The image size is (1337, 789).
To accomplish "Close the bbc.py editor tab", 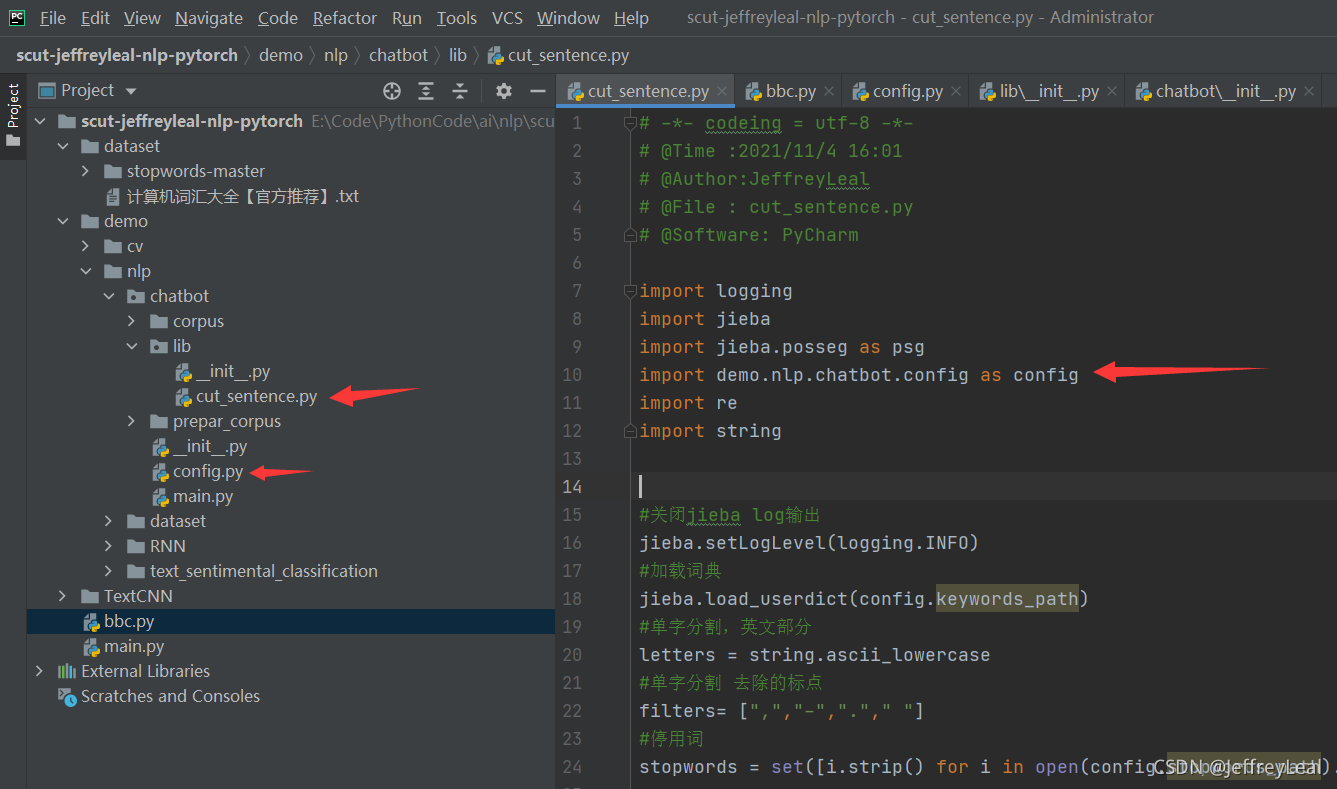I will [828, 91].
